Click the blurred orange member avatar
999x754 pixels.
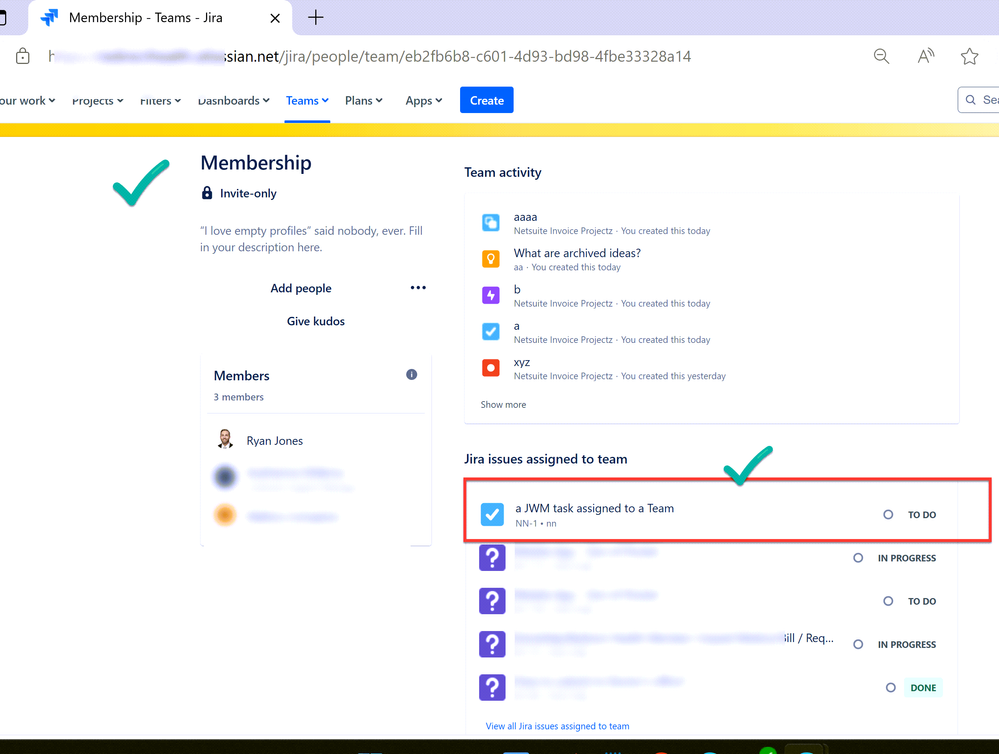tap(225, 515)
